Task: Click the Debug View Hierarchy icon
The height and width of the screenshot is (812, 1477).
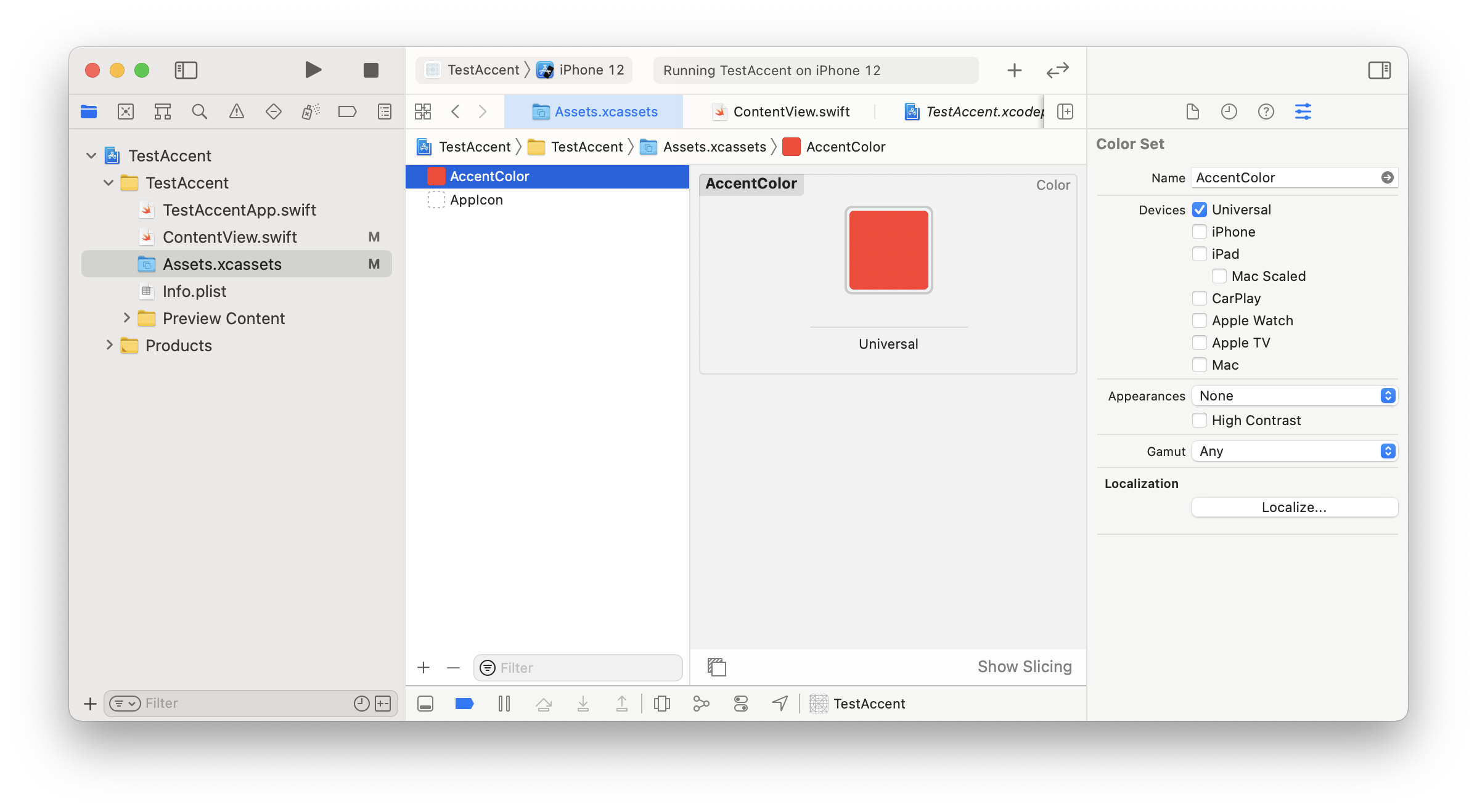Action: tap(661, 704)
